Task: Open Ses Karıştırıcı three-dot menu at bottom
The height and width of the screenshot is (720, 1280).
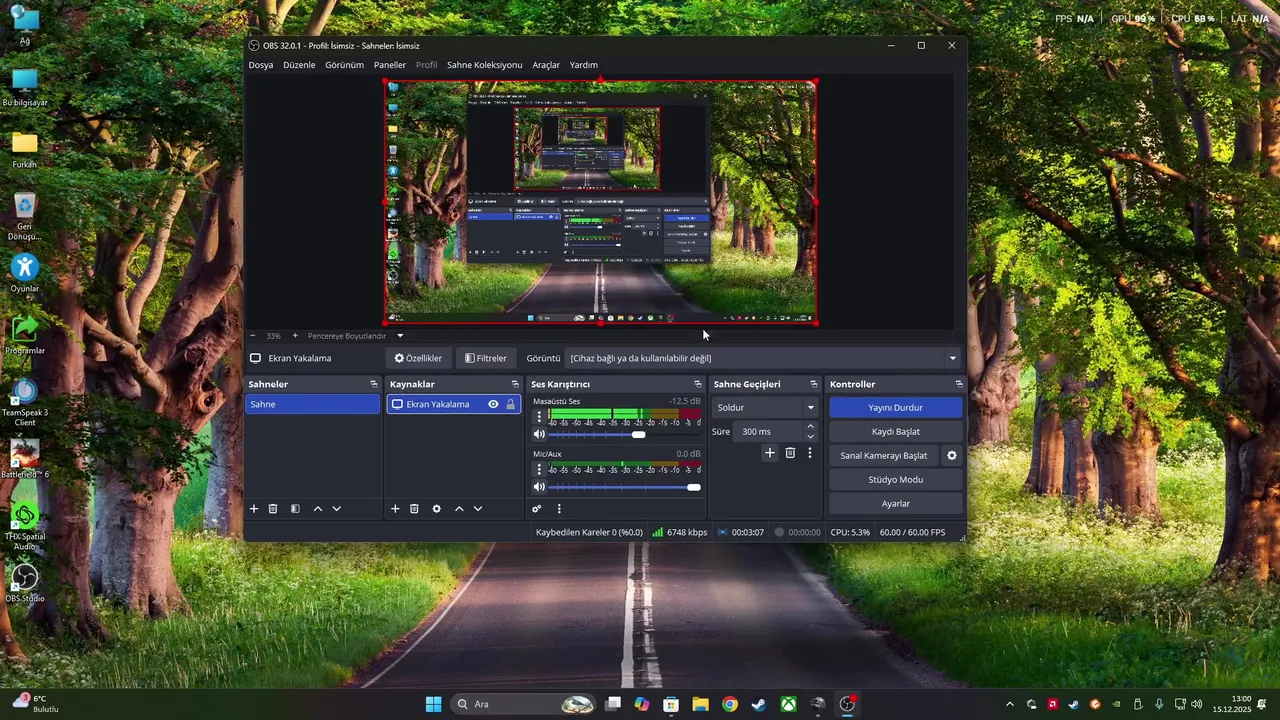Action: click(559, 509)
